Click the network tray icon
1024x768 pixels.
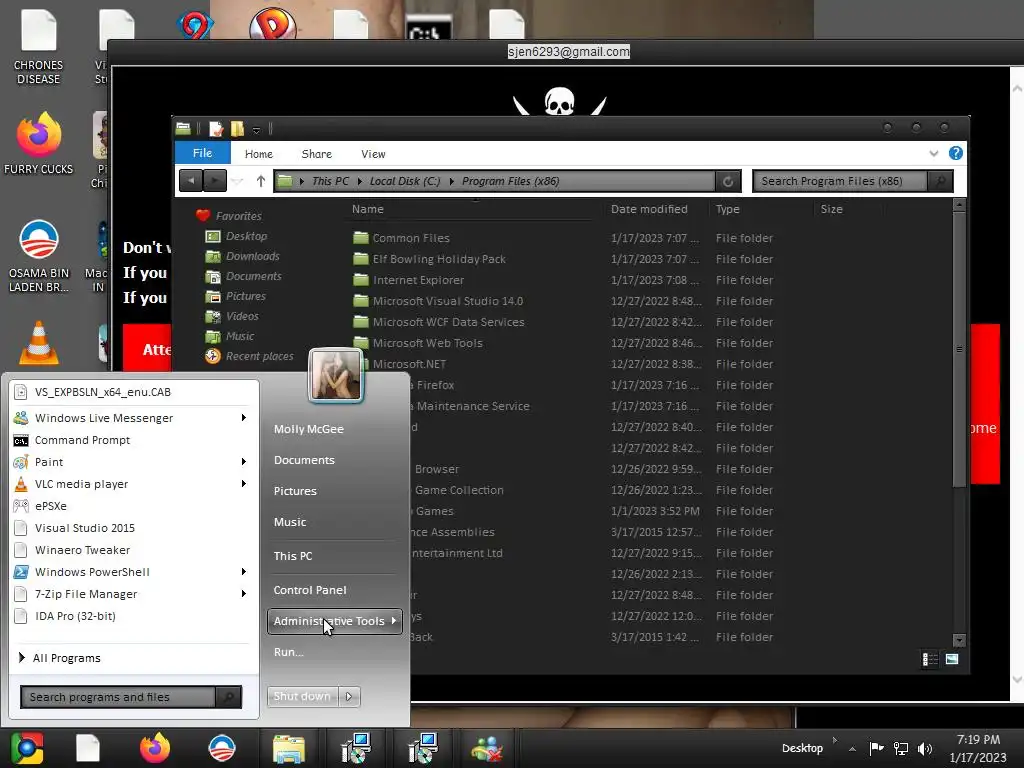tap(901, 748)
